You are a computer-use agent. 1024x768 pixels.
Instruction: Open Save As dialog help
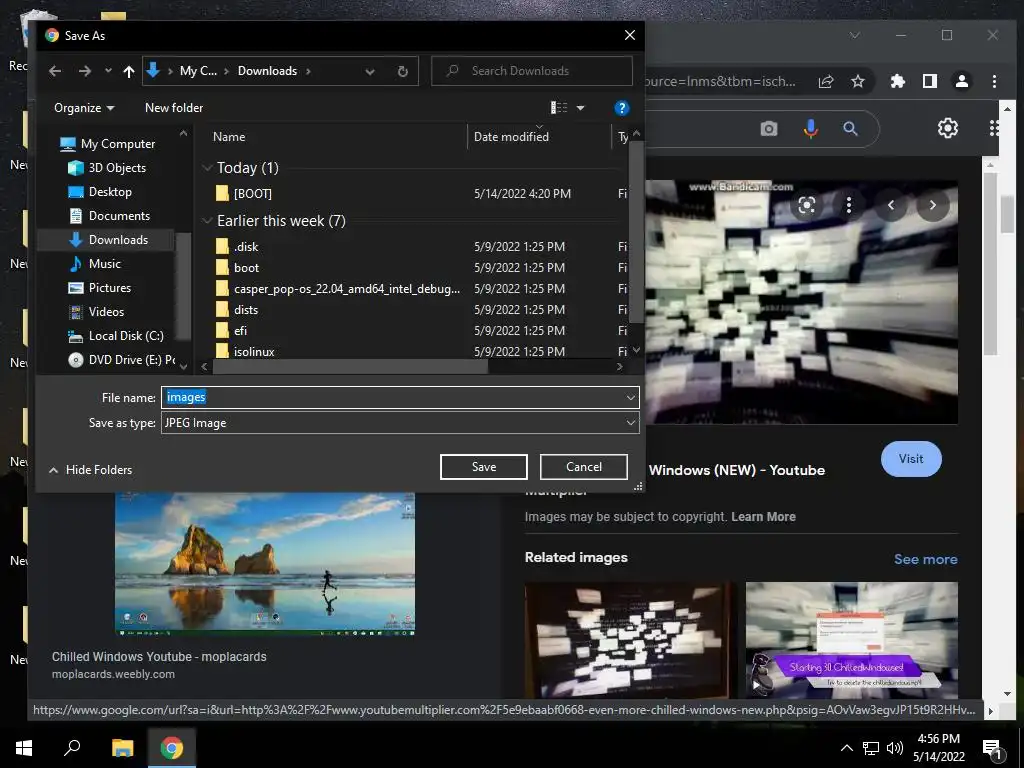[622, 108]
